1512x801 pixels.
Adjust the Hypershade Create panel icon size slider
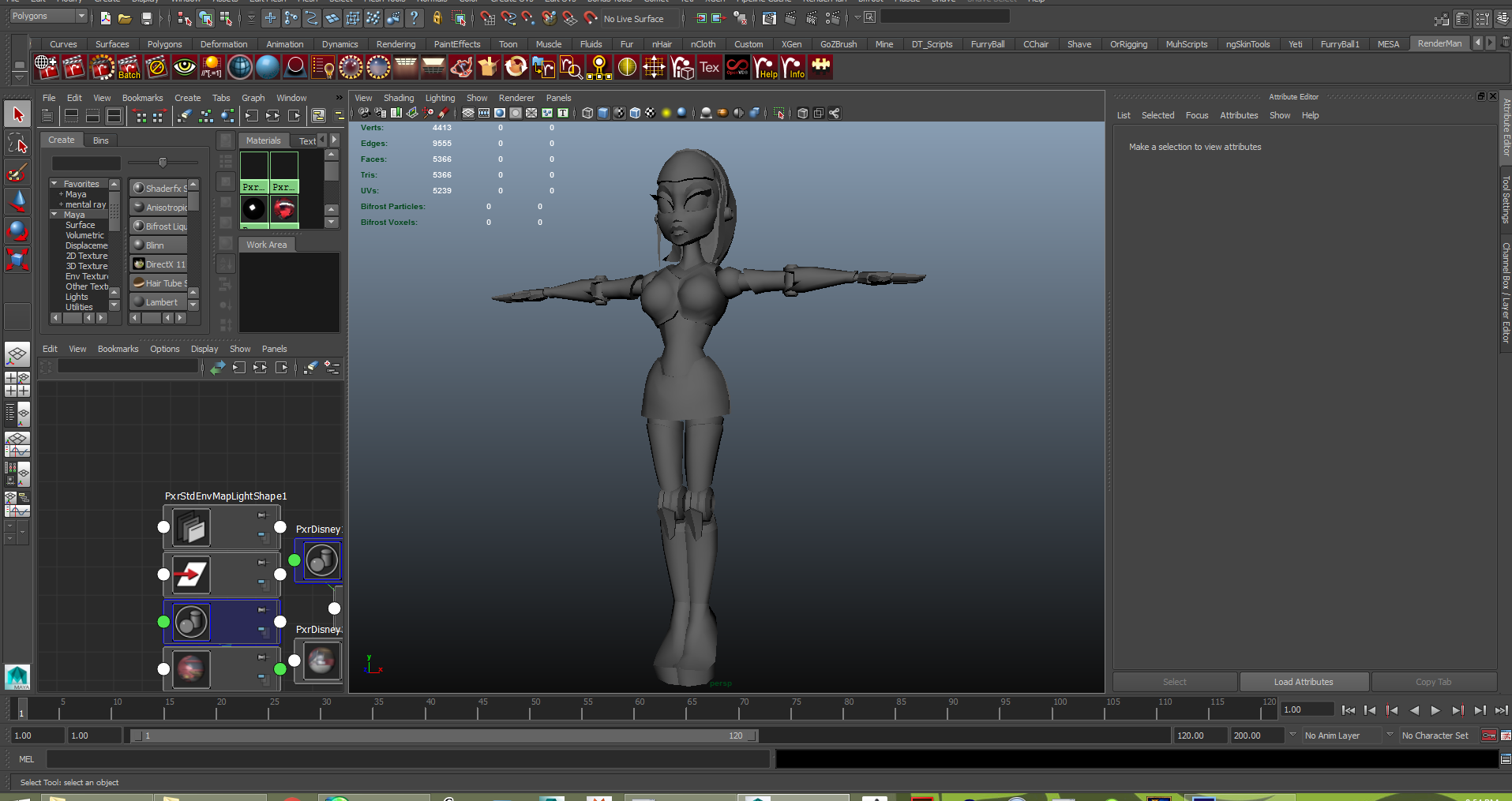click(163, 163)
